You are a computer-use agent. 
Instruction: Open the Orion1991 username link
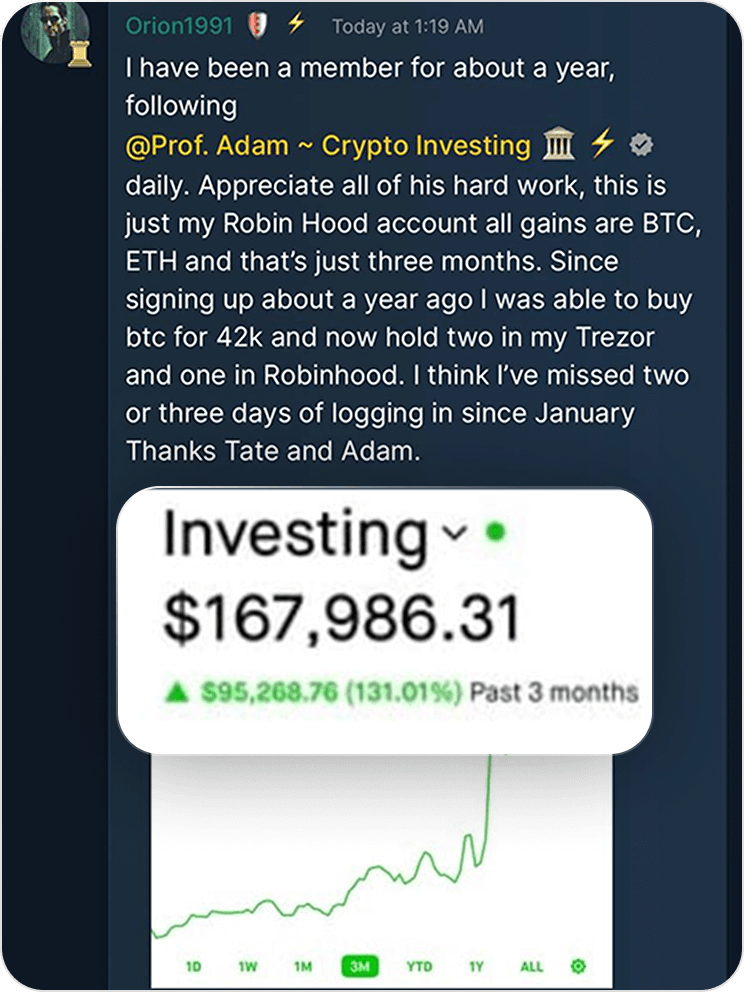[x=178, y=26]
